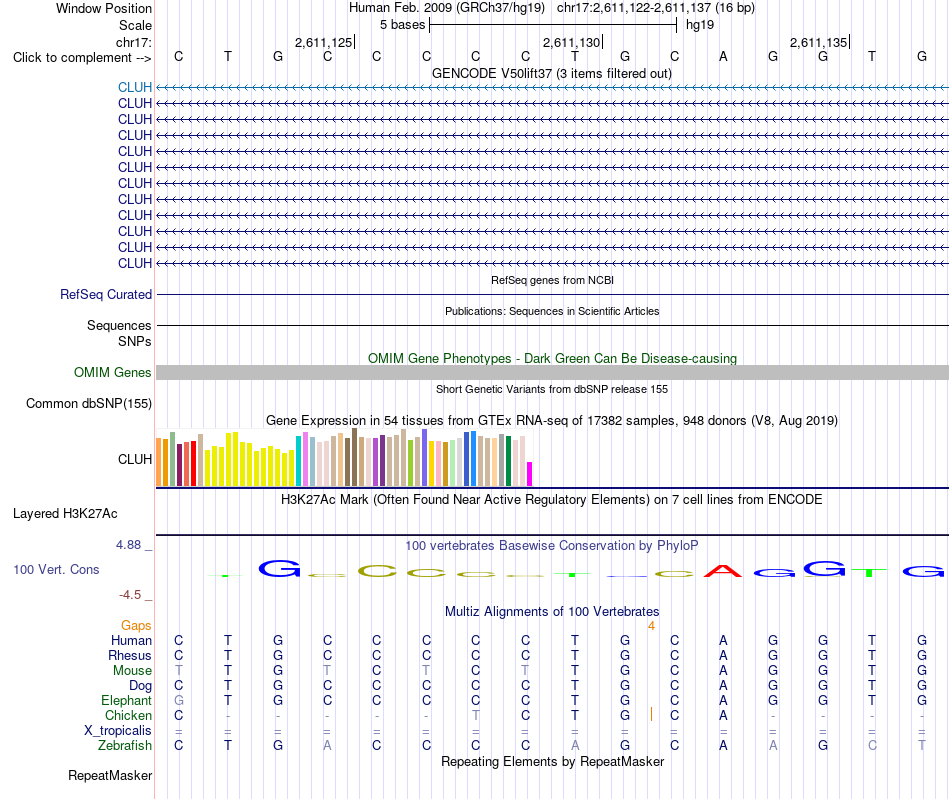Open the 'RefSeq genes from NCBI' title
950x799 pixels.
coord(552,280)
